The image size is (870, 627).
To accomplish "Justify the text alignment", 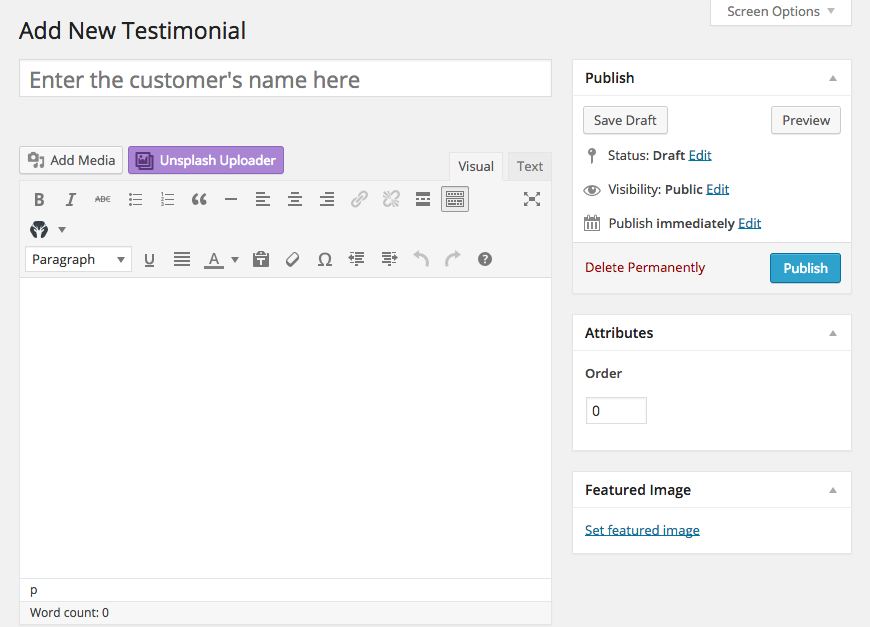I will pos(181,259).
